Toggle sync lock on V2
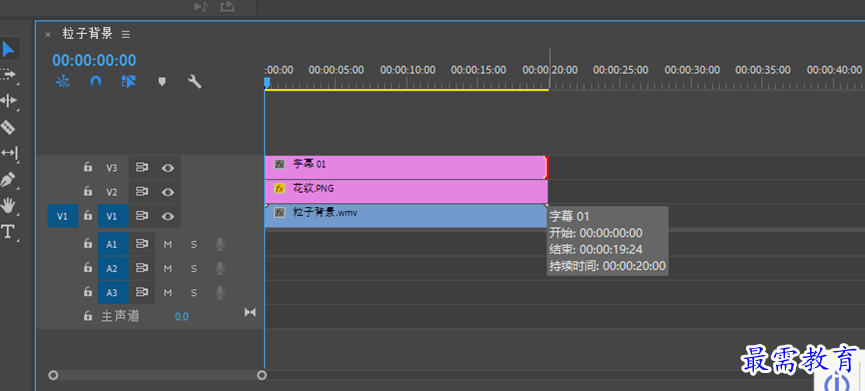 [x=142, y=192]
